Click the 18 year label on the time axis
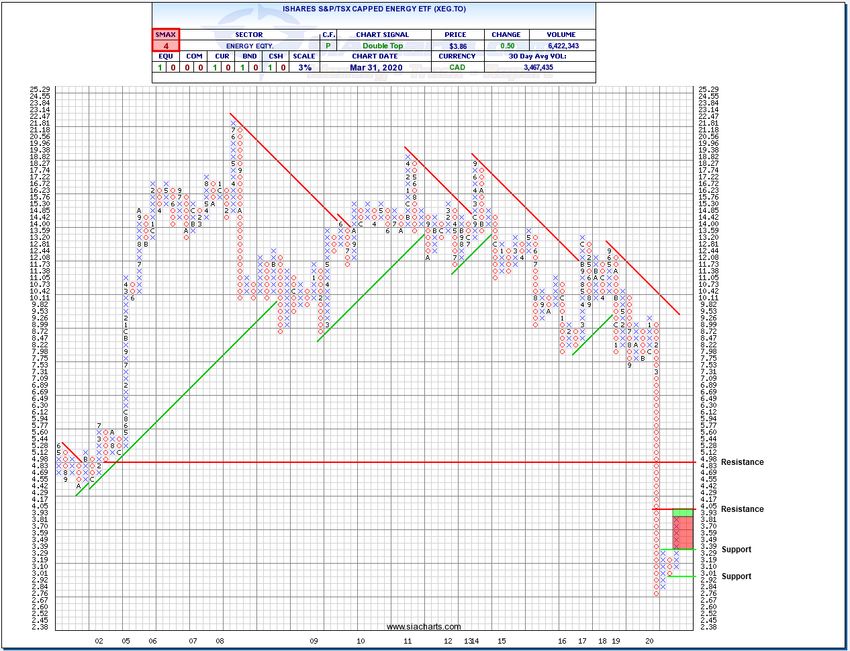This screenshot has height=651, width=850. click(602, 641)
